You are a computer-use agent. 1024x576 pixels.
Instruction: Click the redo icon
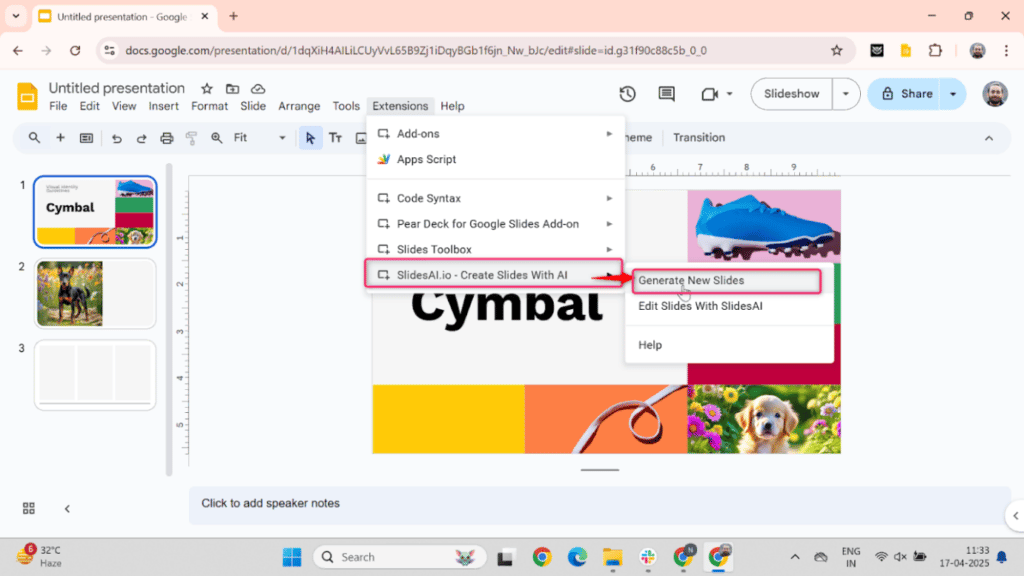click(x=141, y=138)
